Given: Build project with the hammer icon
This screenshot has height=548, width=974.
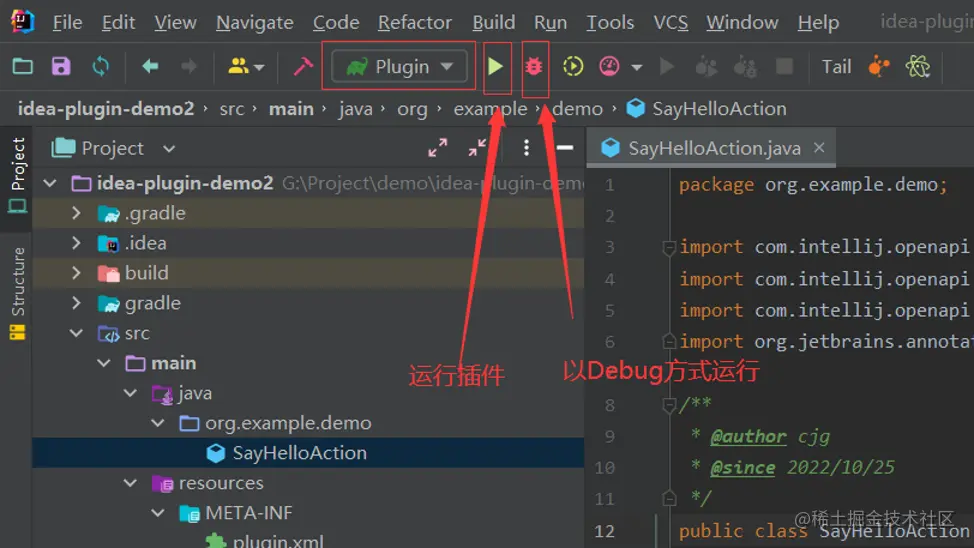Looking at the screenshot, I should [303, 66].
